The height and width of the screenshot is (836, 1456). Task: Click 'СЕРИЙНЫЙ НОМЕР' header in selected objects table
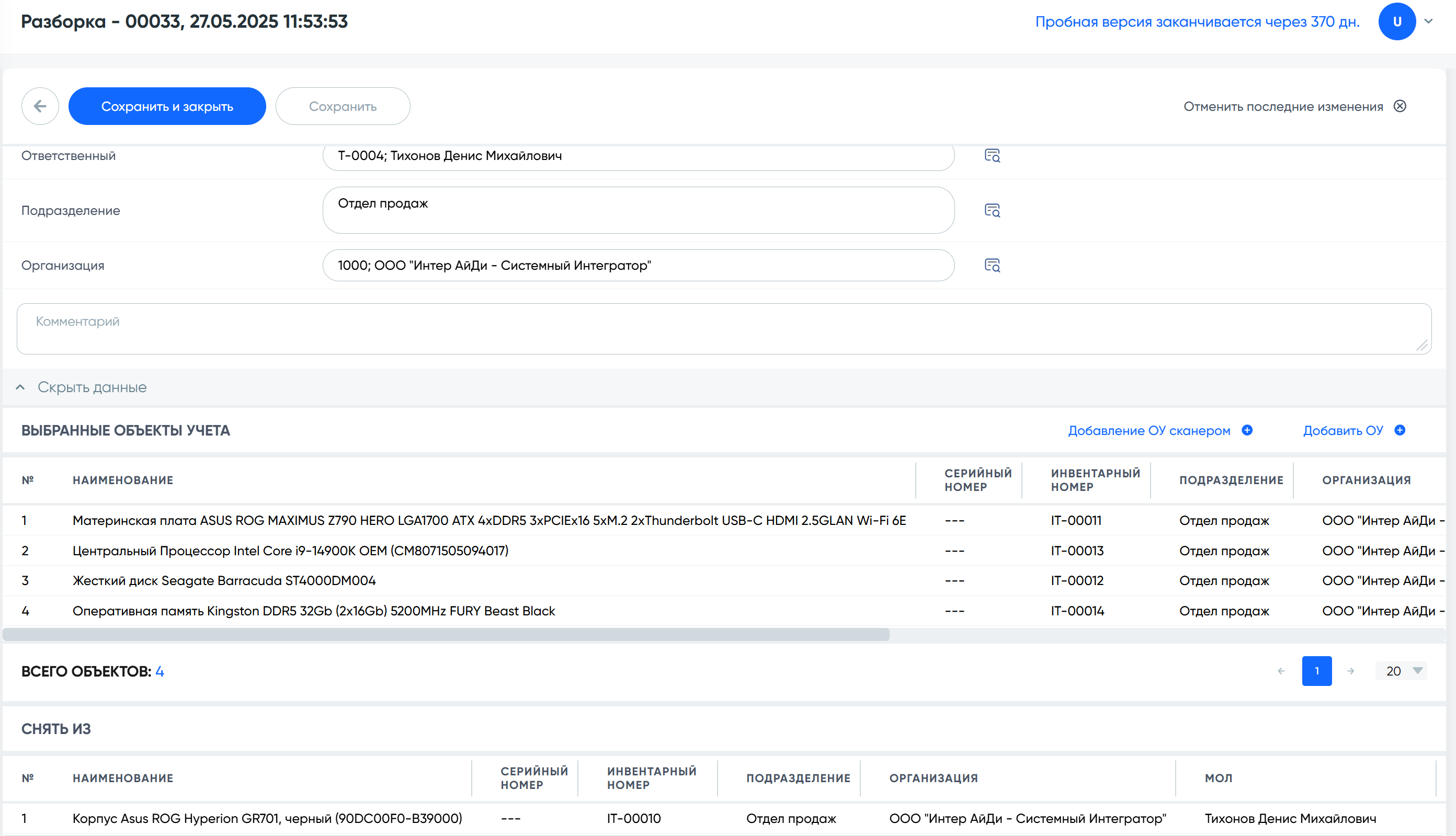[978, 480]
